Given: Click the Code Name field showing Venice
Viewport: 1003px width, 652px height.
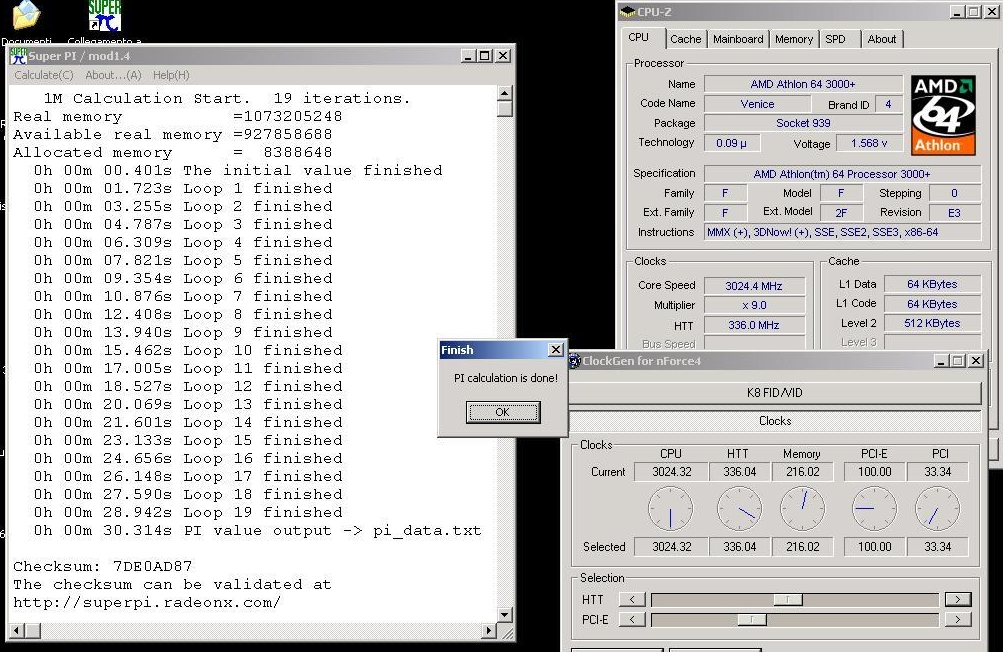Looking at the screenshot, I should pyautogui.click(x=757, y=104).
